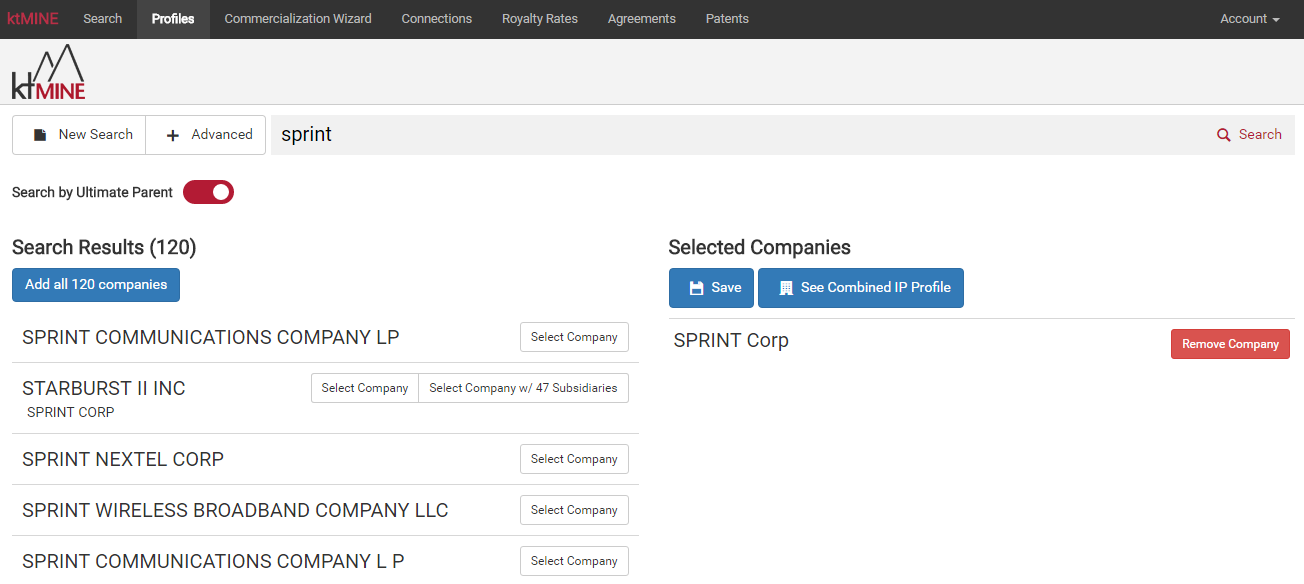The height and width of the screenshot is (584, 1304).
Task: Select SPRINT WIRELESS BROADBAND COMPANY LLC
Action: point(574,510)
